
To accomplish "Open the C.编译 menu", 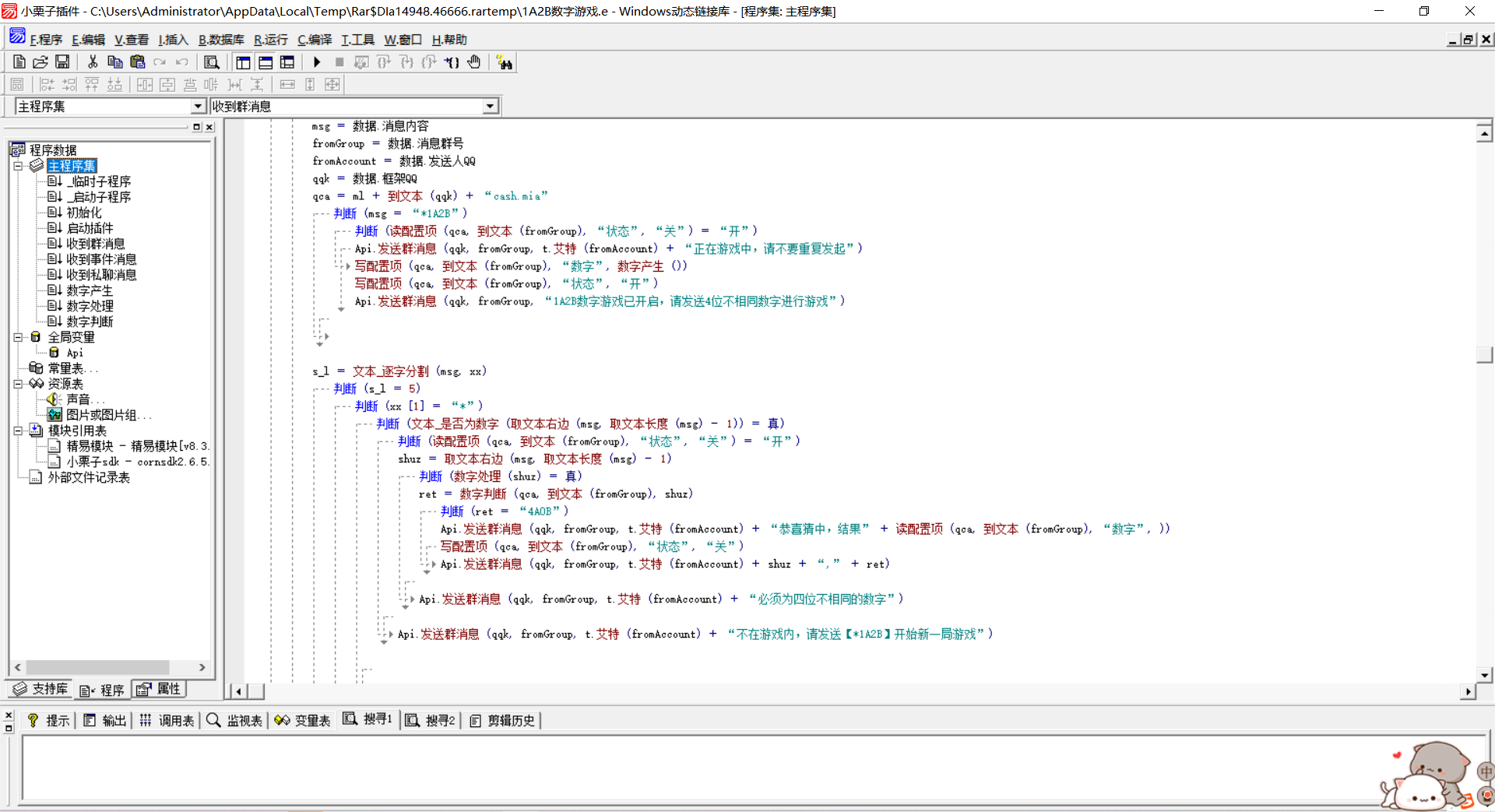I will click(x=314, y=40).
